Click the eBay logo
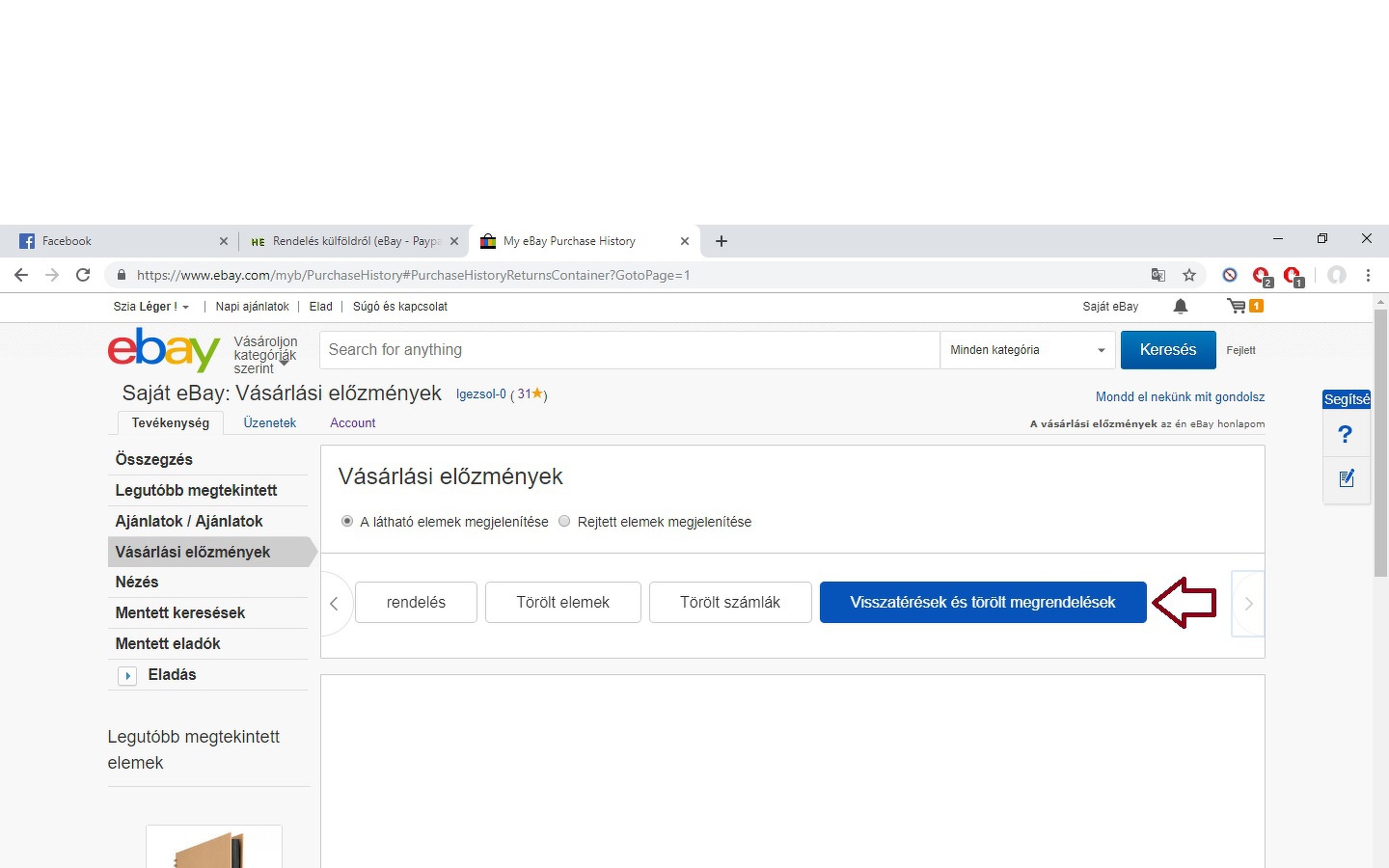 [x=164, y=349]
